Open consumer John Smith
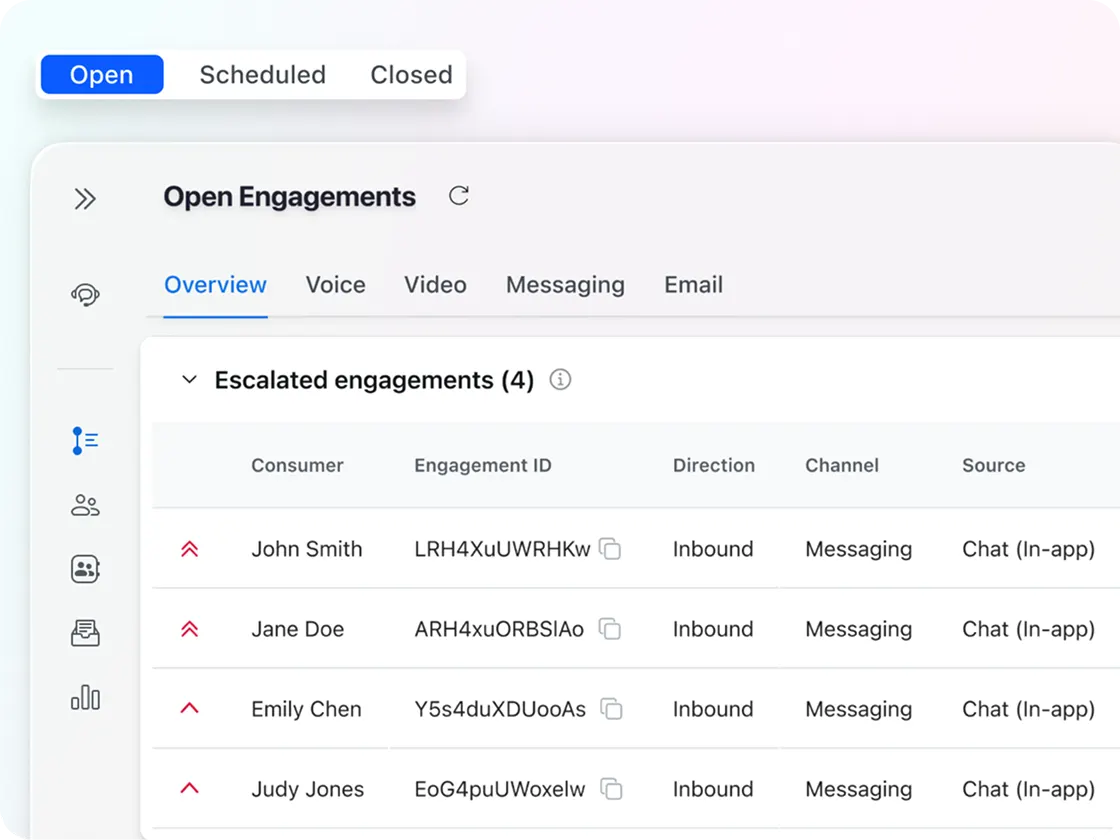This screenshot has height=840, width=1120. coord(306,549)
